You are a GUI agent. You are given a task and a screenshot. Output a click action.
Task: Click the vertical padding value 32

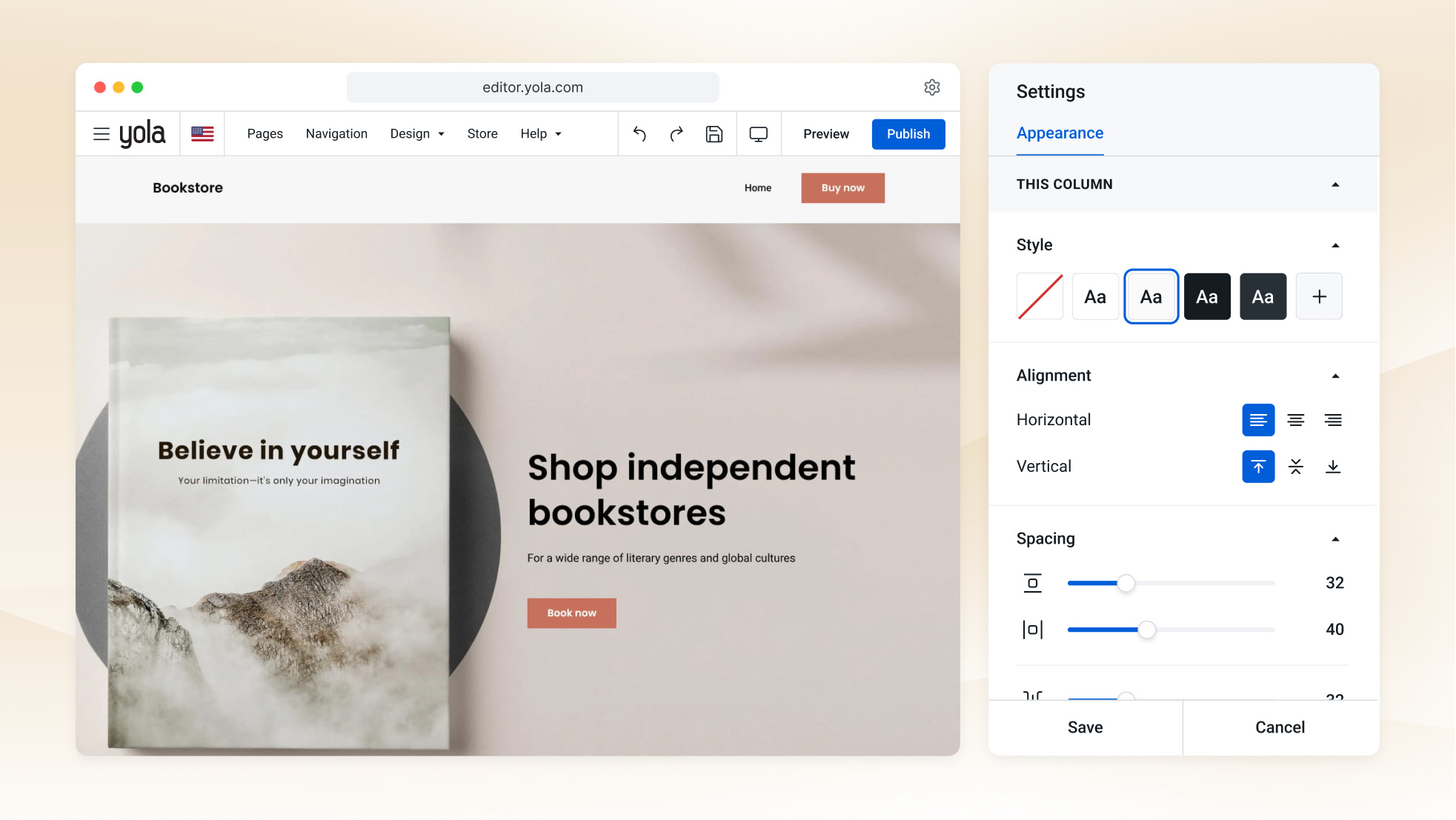(1334, 583)
